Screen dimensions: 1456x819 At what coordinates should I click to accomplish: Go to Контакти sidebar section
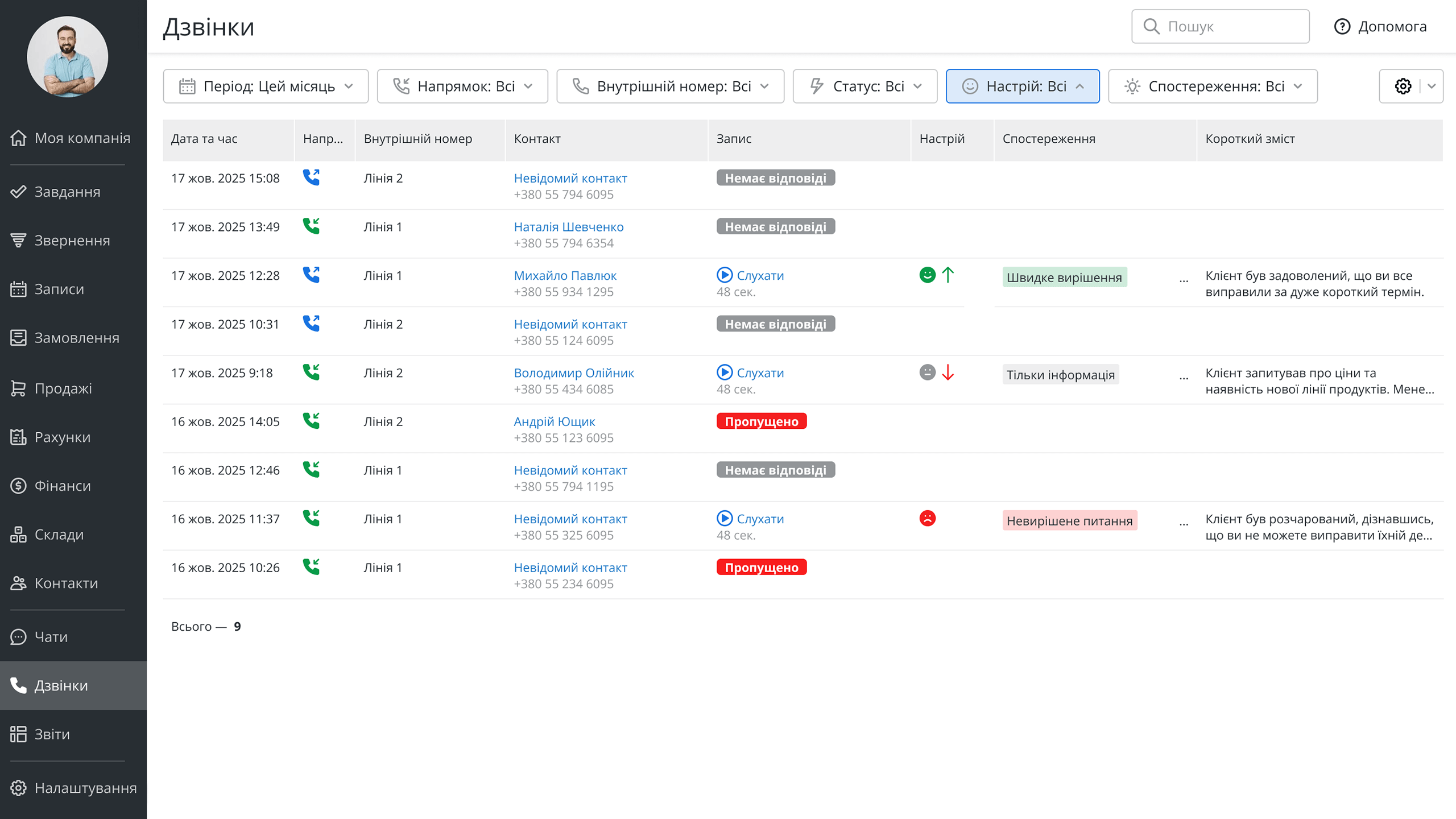coord(66,583)
